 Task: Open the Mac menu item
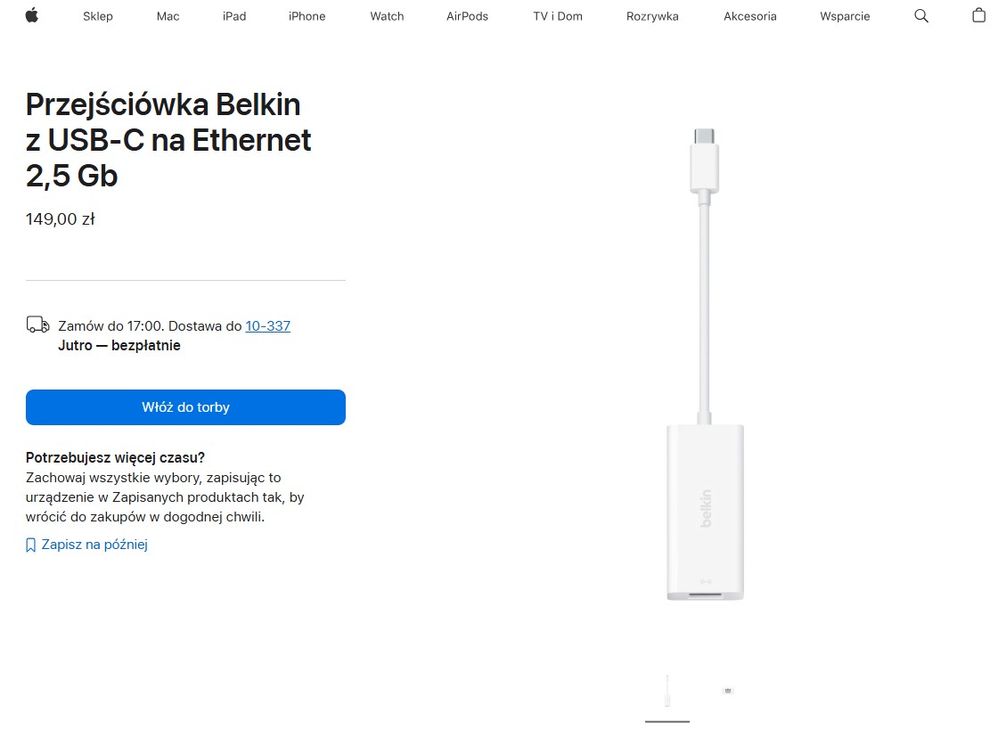point(168,16)
